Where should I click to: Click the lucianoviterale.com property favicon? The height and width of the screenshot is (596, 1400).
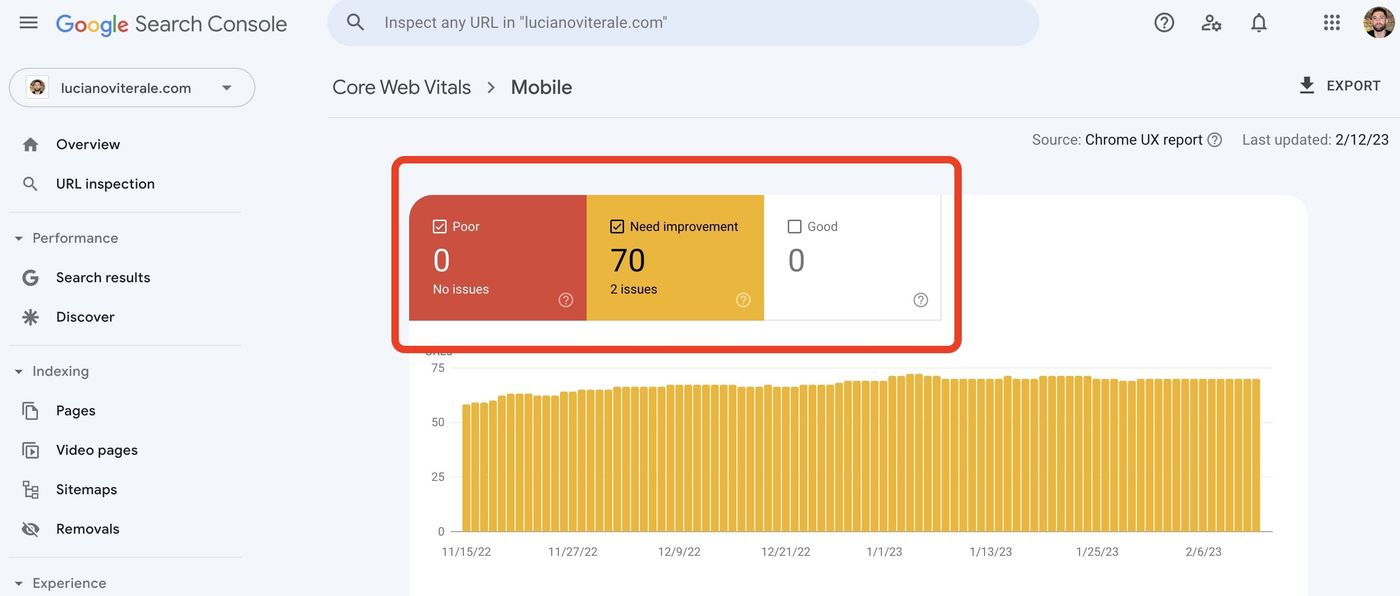[37, 88]
